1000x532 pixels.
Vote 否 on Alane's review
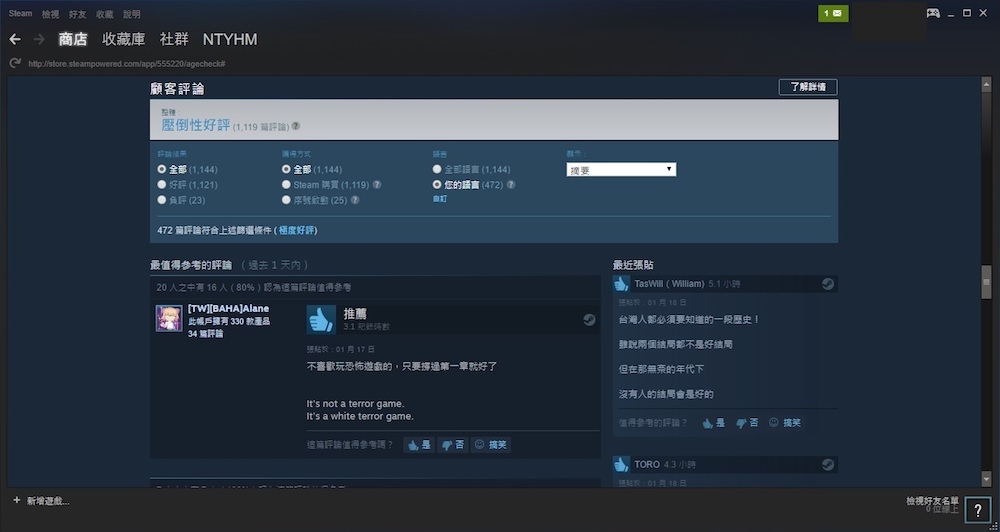[453, 445]
